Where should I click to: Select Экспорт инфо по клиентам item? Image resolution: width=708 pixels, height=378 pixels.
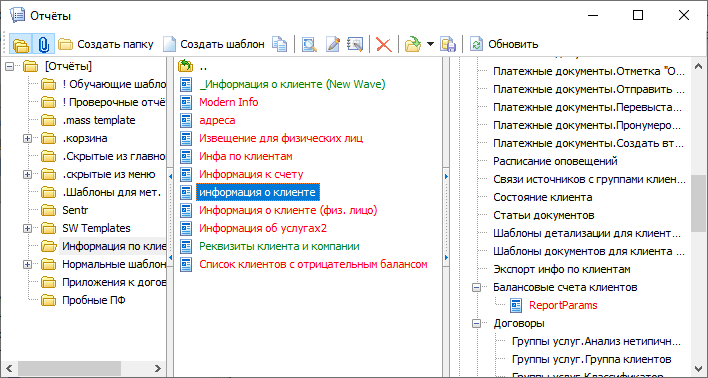[x=562, y=270]
